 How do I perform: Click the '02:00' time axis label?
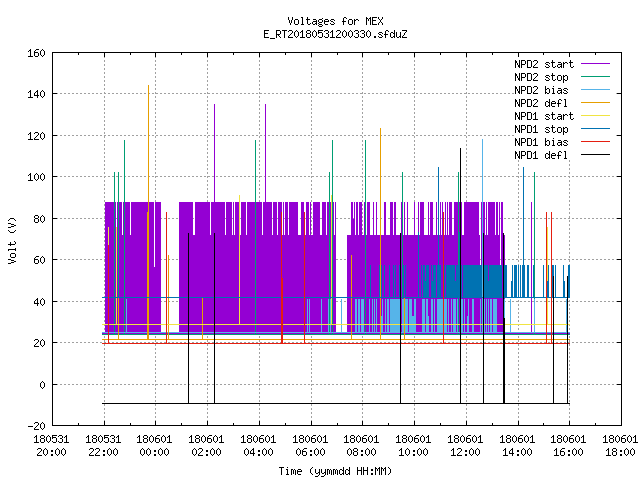click(206, 452)
